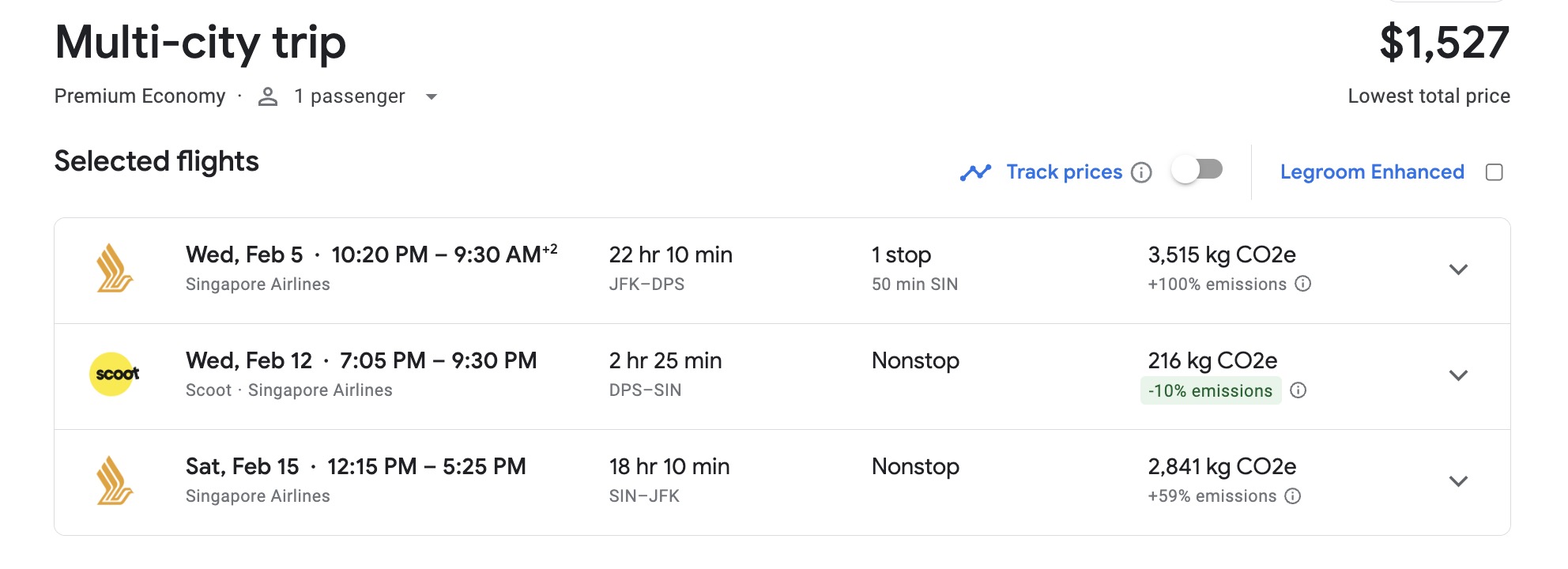The width and height of the screenshot is (1568, 569).
Task: Enable the Track prices toggle
Action: coord(1197,170)
